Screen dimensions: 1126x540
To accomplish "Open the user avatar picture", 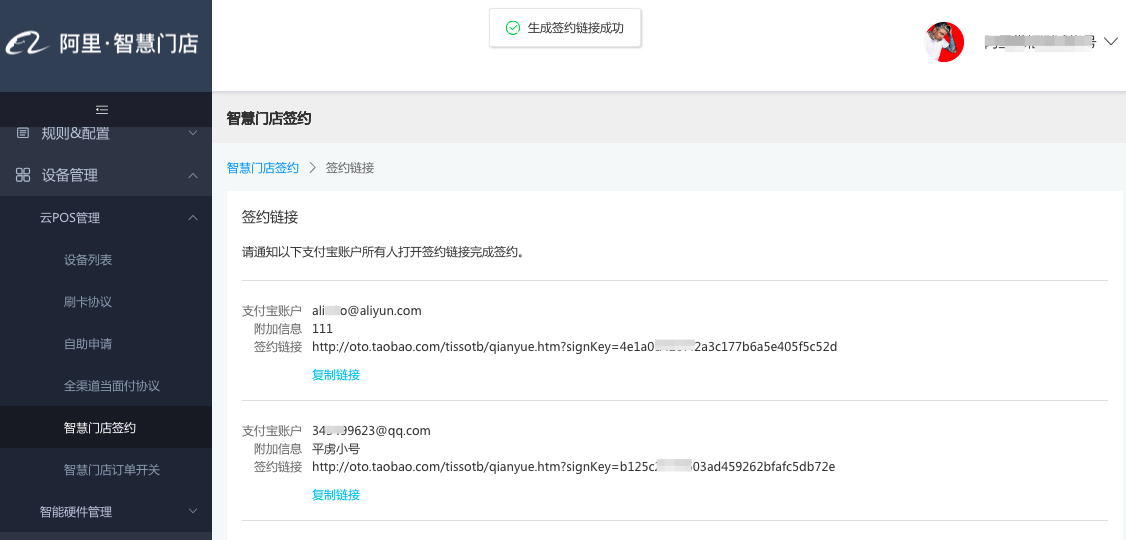I will point(944,42).
